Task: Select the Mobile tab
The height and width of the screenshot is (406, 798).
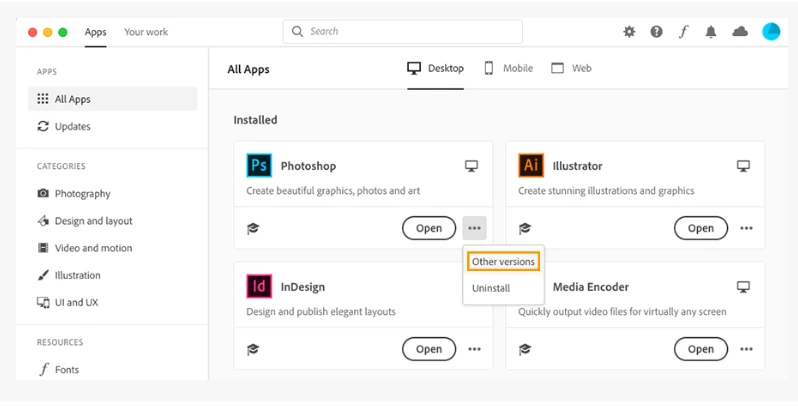Action: [x=508, y=68]
